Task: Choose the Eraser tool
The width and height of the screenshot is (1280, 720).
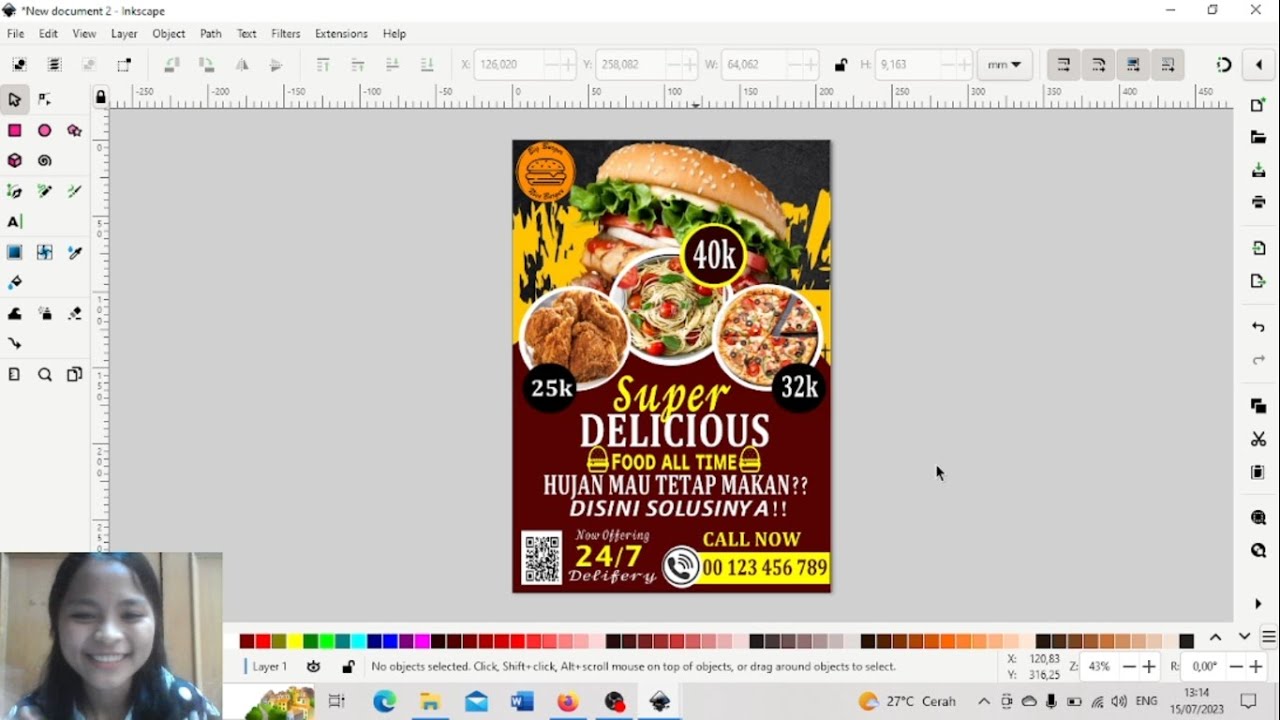Action: coord(74,313)
